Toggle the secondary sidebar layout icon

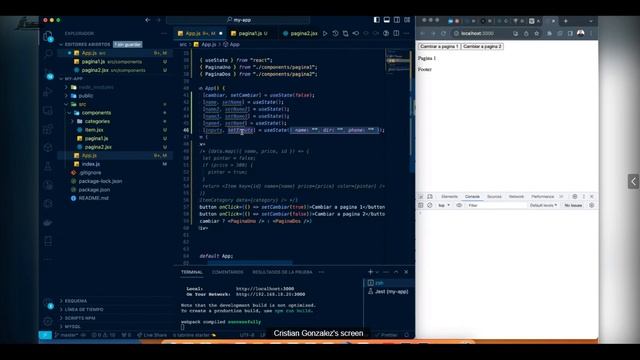pyautogui.click(x=397, y=20)
